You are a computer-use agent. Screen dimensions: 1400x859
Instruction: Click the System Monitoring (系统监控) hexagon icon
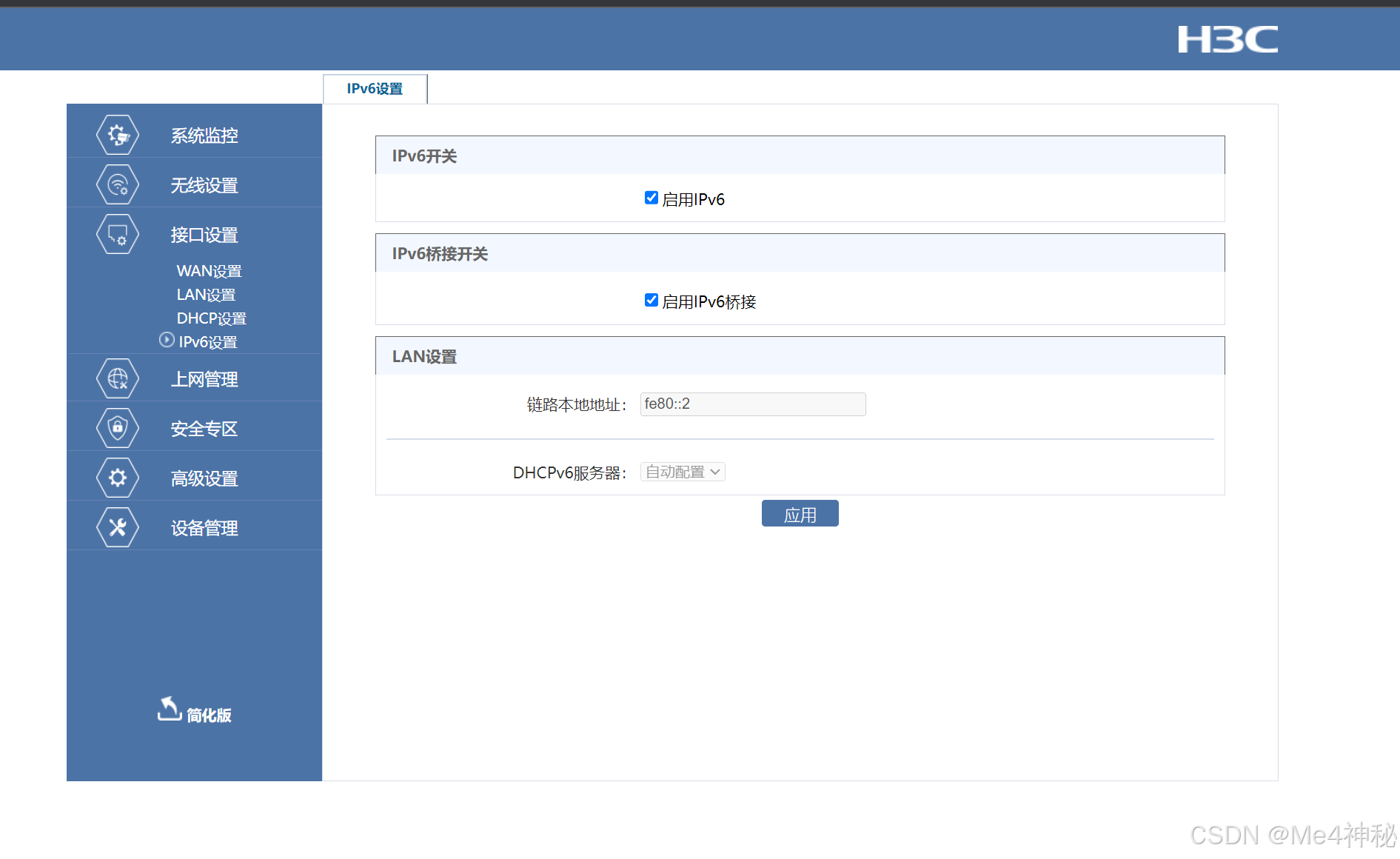coord(118,135)
